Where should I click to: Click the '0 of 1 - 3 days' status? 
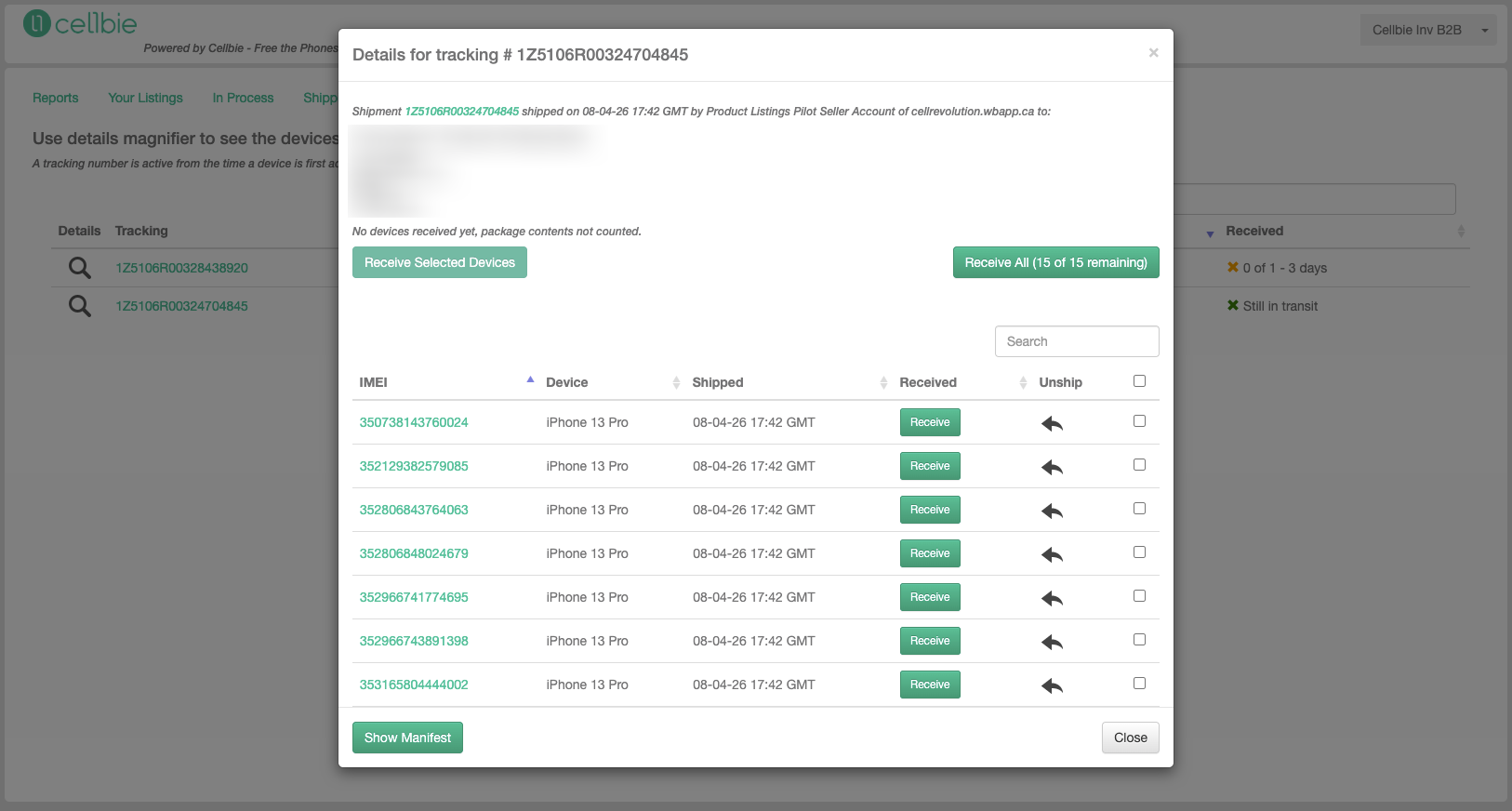(1277, 268)
